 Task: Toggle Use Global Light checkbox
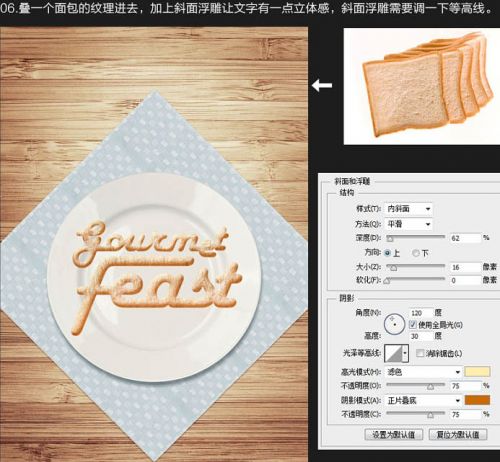413,324
